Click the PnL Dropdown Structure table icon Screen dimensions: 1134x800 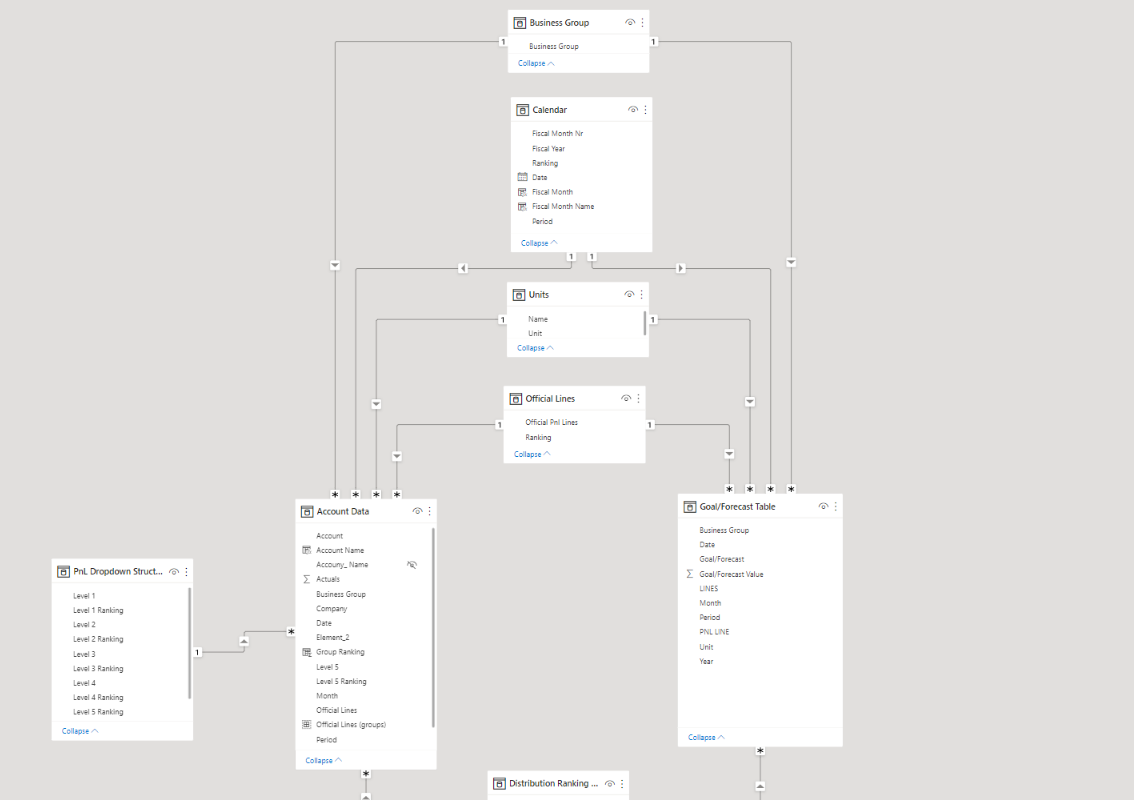coord(63,572)
